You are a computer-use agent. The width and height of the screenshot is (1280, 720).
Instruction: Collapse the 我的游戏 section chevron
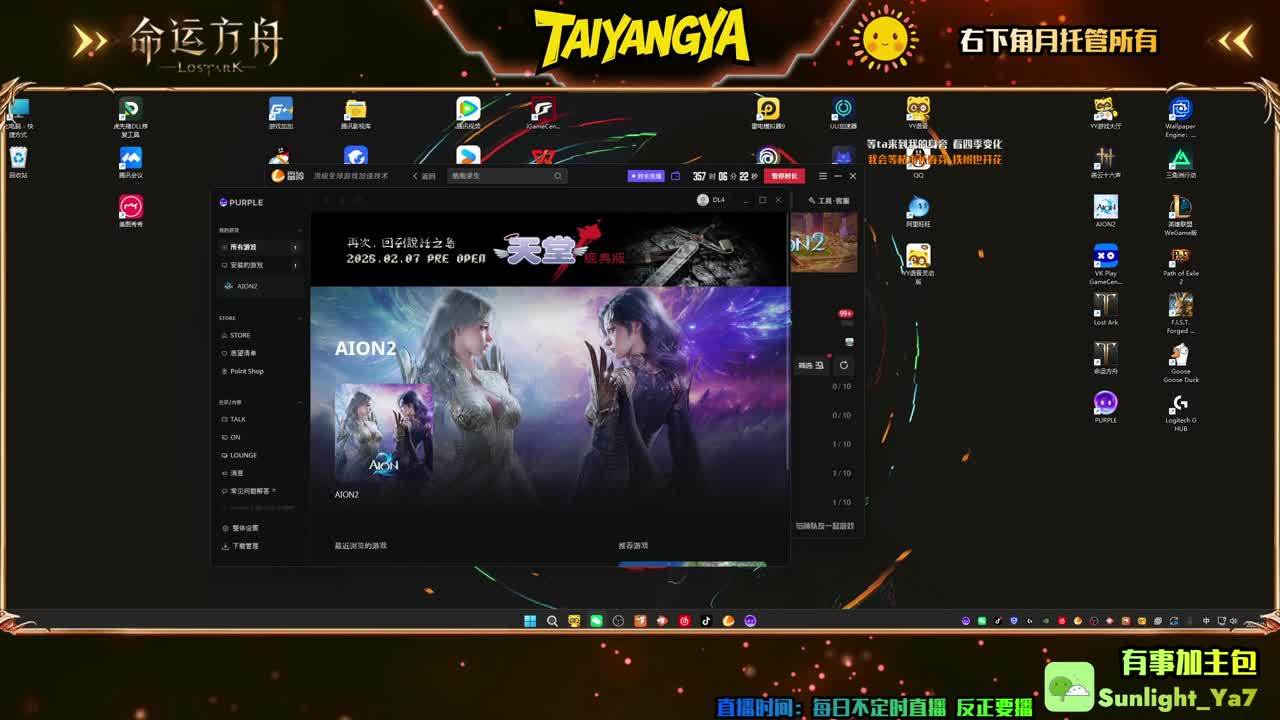(x=299, y=230)
